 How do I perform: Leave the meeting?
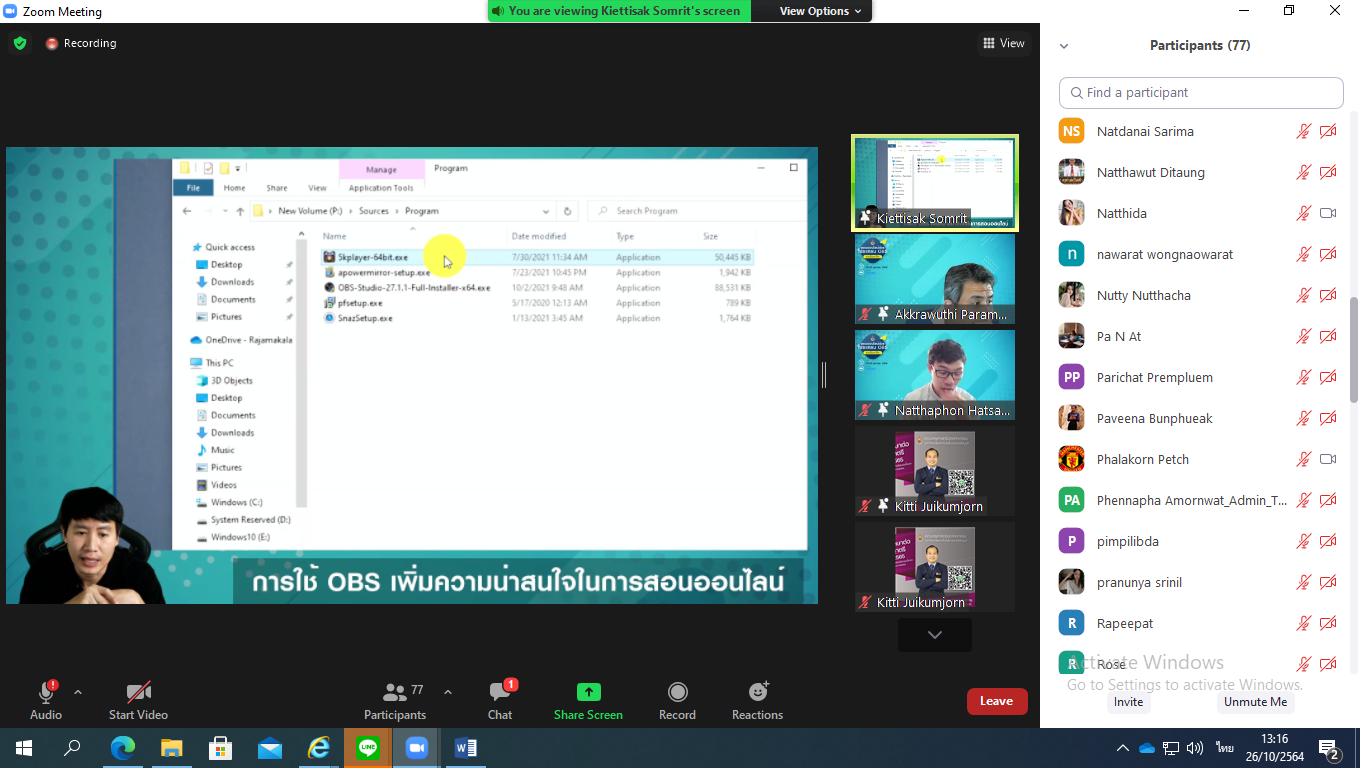pos(997,701)
